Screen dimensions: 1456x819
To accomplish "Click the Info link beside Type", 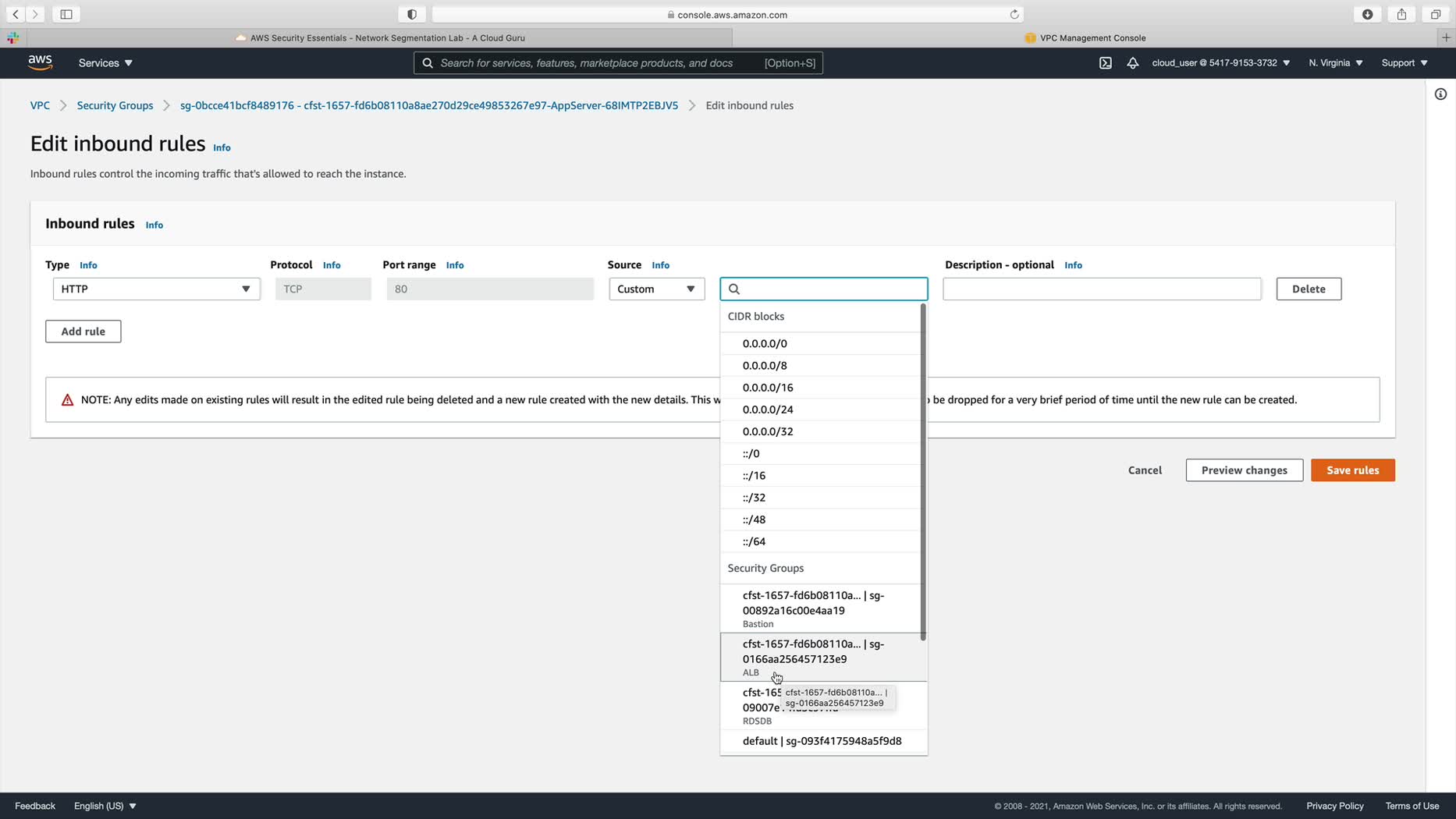I will (x=88, y=265).
